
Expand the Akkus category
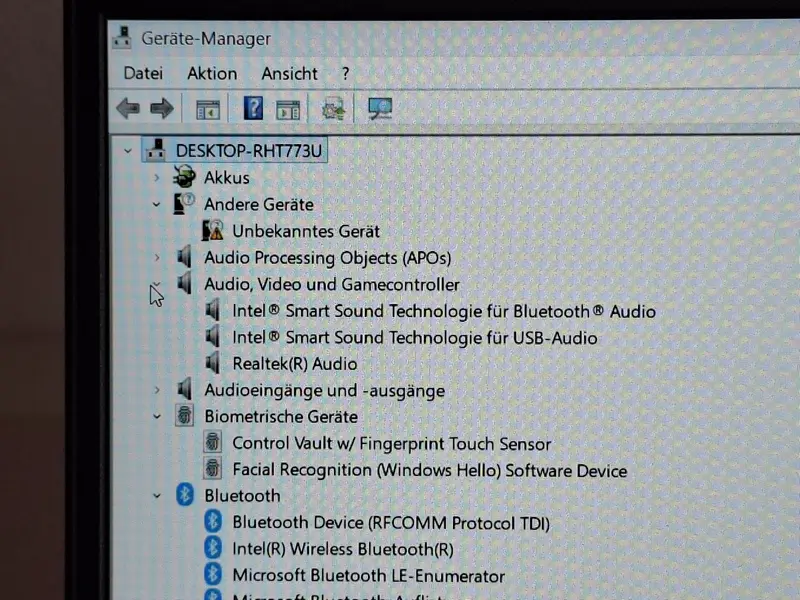[x=157, y=178]
